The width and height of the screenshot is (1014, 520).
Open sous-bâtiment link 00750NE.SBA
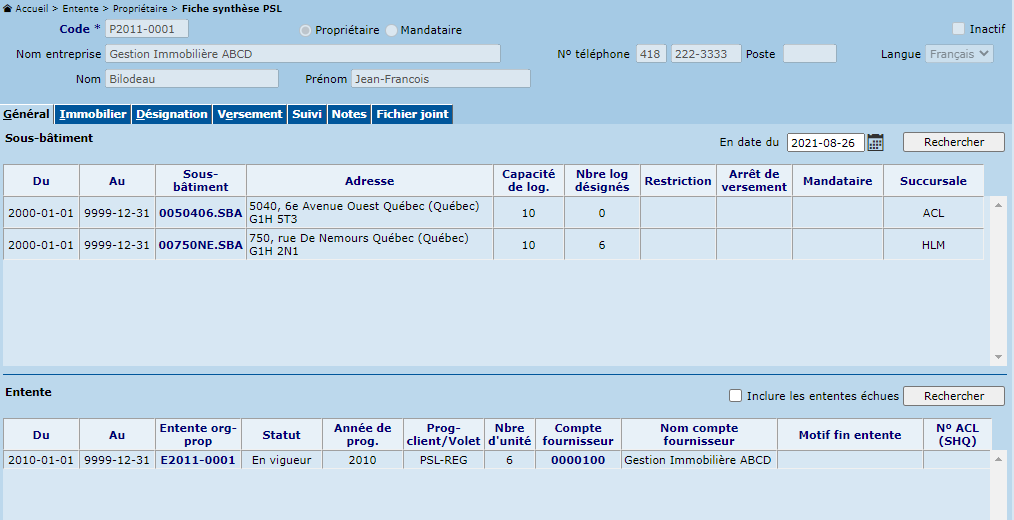[x=200, y=245]
